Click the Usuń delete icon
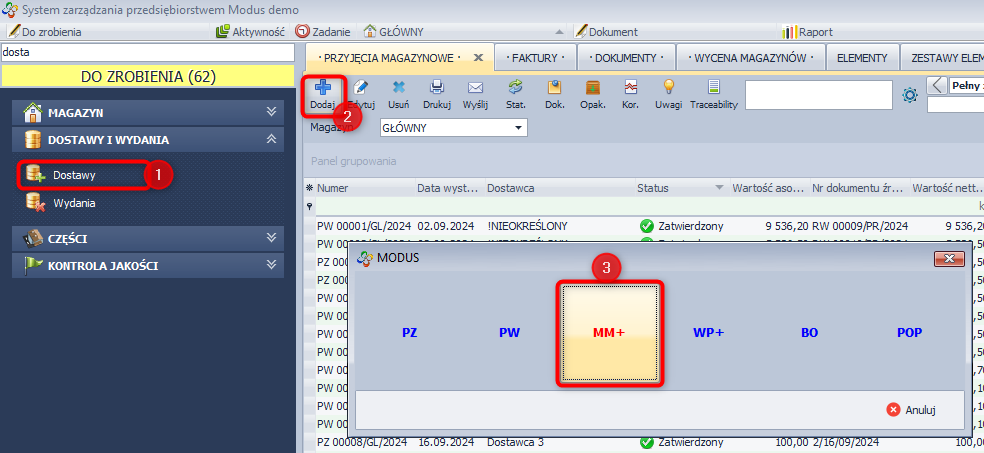The height and width of the screenshot is (453, 984). [x=398, y=89]
